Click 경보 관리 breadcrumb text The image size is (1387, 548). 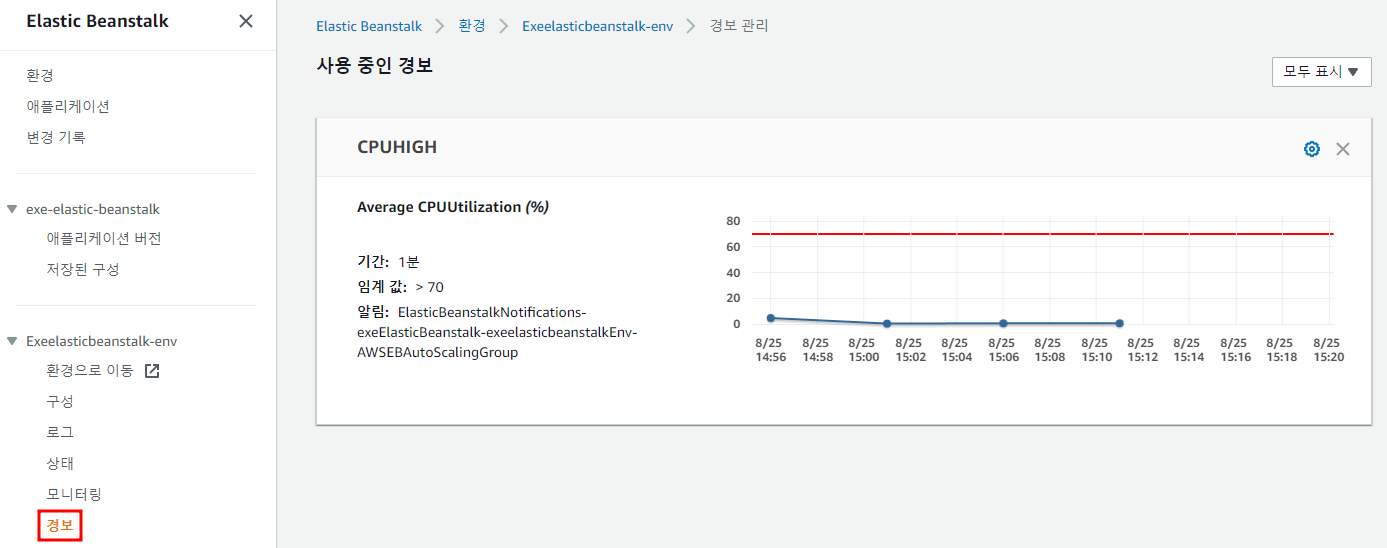point(739,26)
